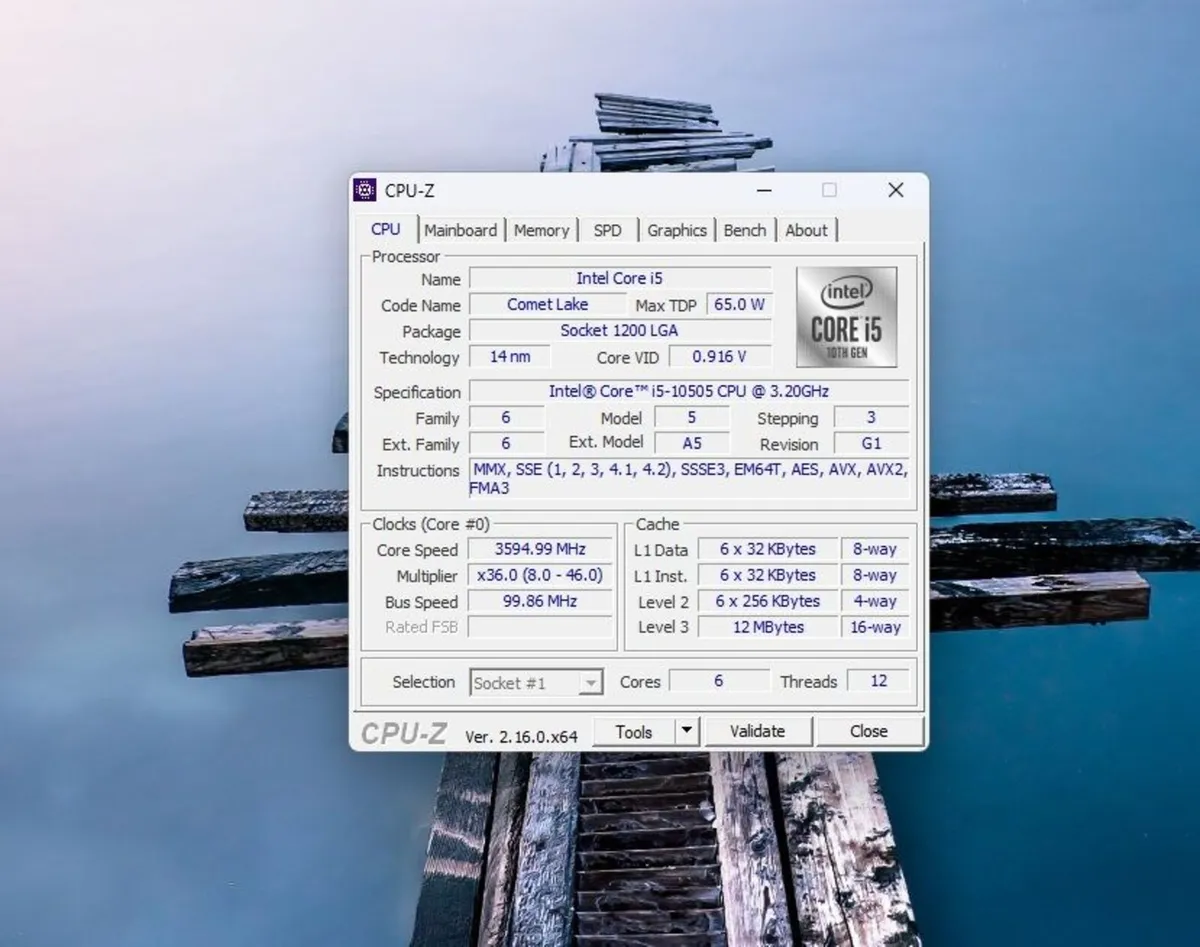Click the Cores value '6'
The image size is (1200, 947).
tap(719, 681)
